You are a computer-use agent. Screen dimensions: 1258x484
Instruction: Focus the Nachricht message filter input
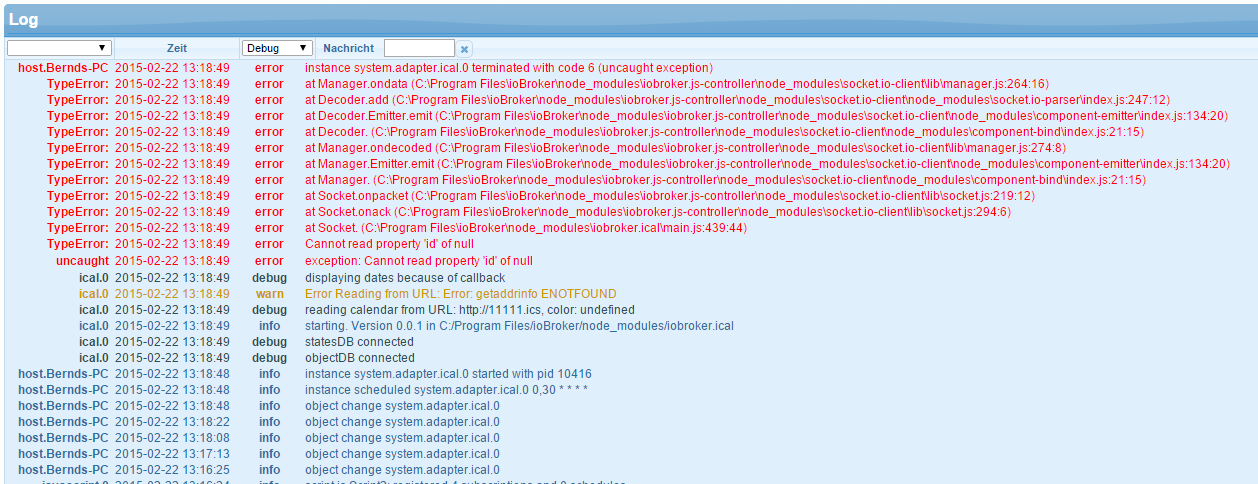tap(419, 48)
